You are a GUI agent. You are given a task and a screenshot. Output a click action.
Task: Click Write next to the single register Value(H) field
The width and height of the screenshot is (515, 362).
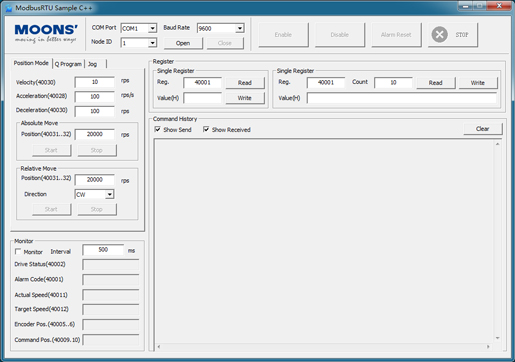[245, 98]
